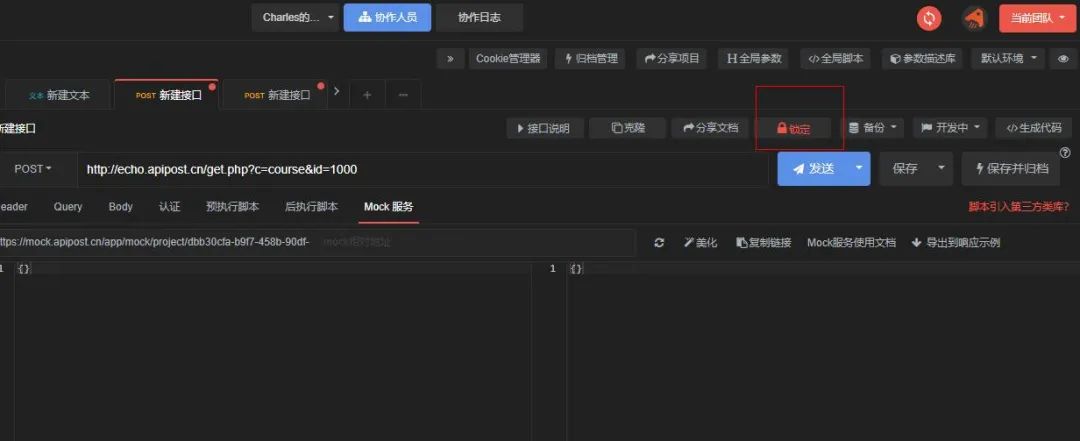
Task: Click the request URL input field
Action: 422,169
